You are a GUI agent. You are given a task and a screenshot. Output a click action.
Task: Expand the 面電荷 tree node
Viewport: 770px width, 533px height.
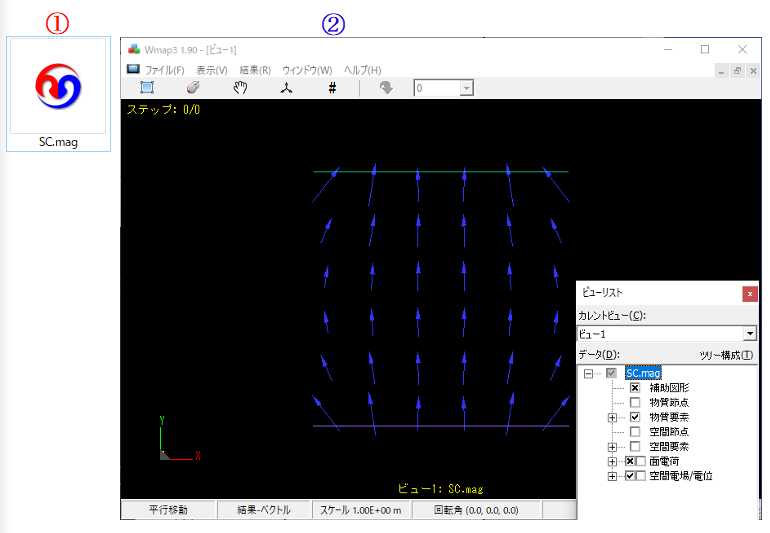pyautogui.click(x=612, y=462)
